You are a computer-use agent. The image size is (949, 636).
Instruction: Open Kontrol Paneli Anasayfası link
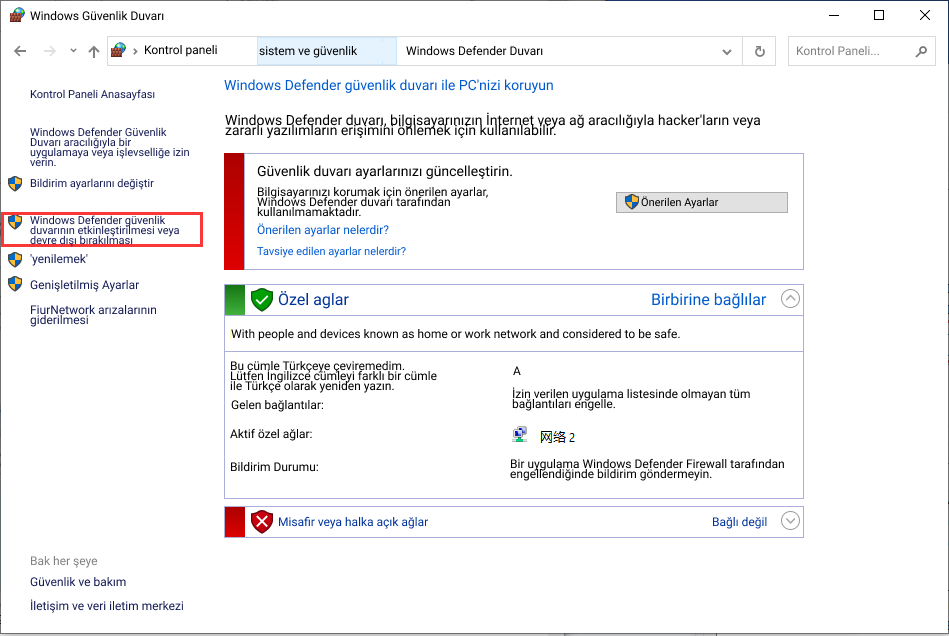tap(93, 94)
